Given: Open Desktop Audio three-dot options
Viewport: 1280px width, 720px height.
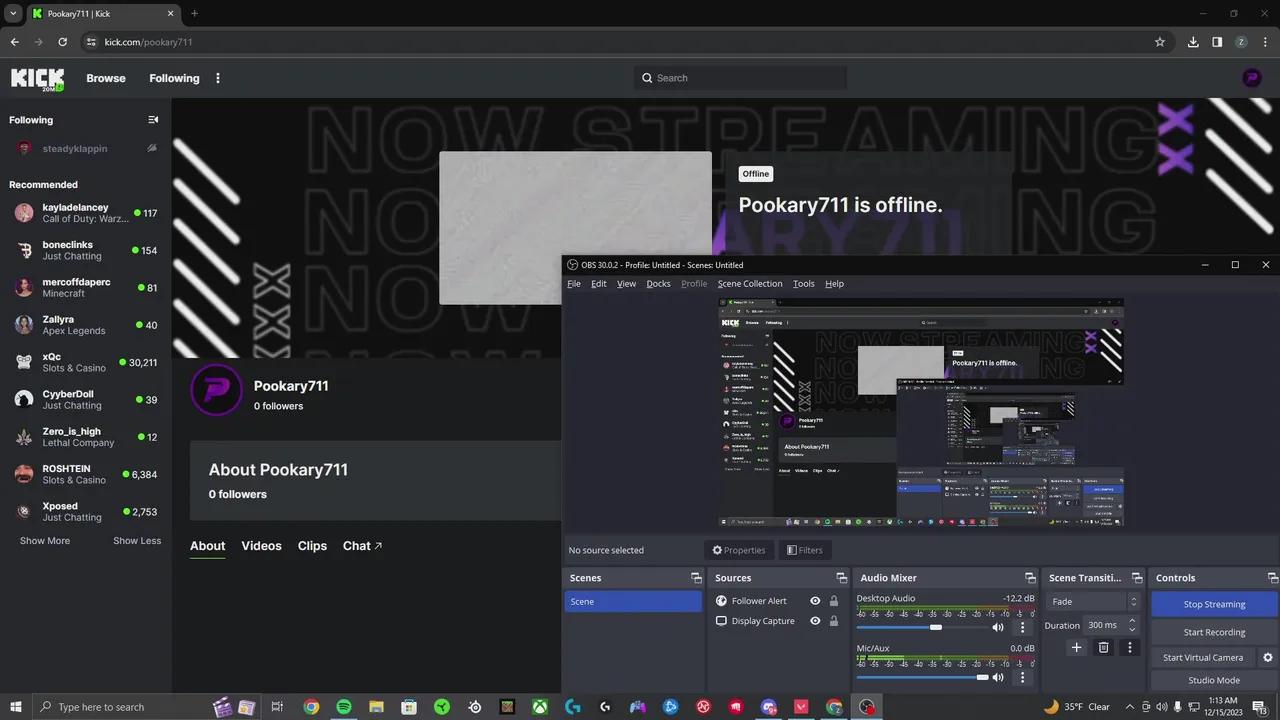Looking at the screenshot, I should (1022, 627).
